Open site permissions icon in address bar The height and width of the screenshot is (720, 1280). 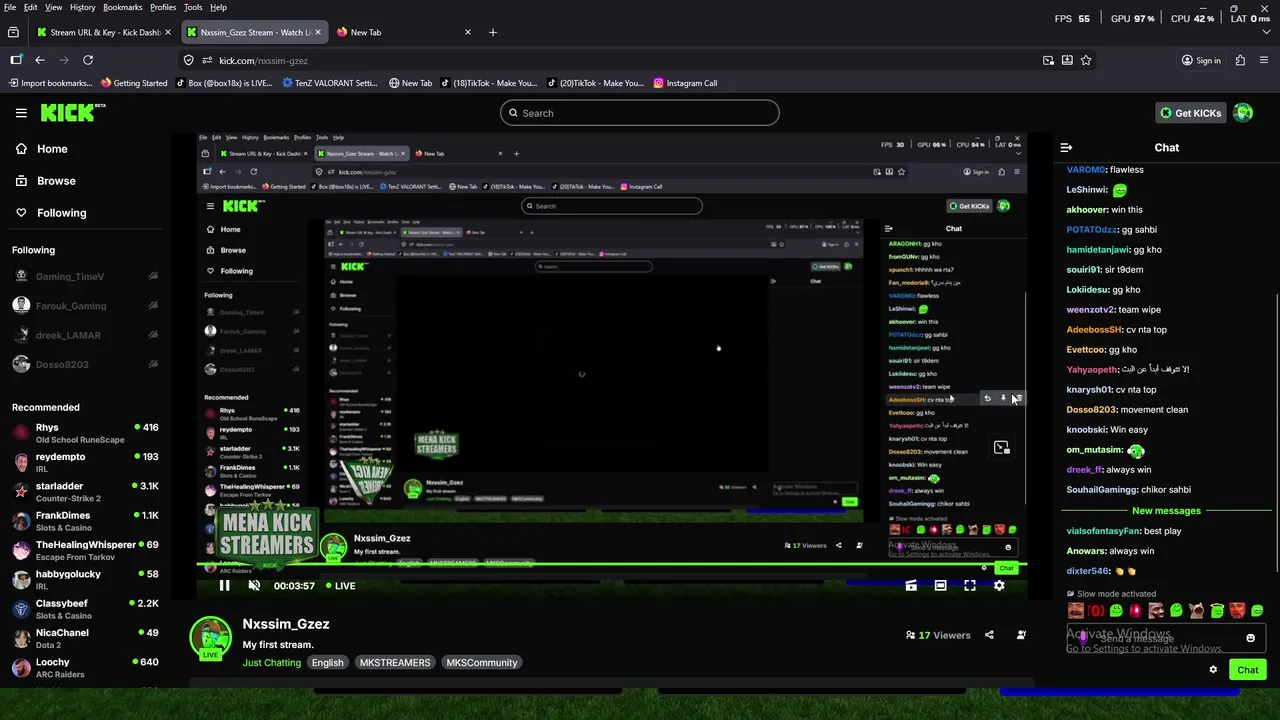pyautogui.click(x=206, y=60)
